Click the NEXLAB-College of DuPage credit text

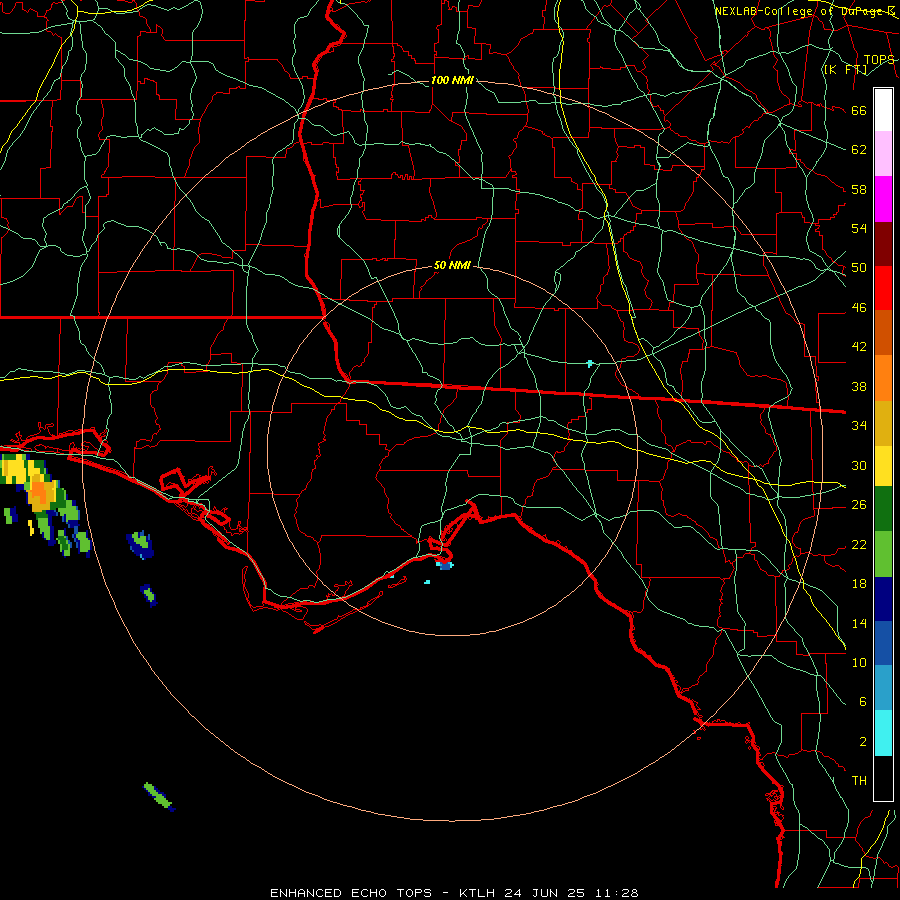coord(804,11)
